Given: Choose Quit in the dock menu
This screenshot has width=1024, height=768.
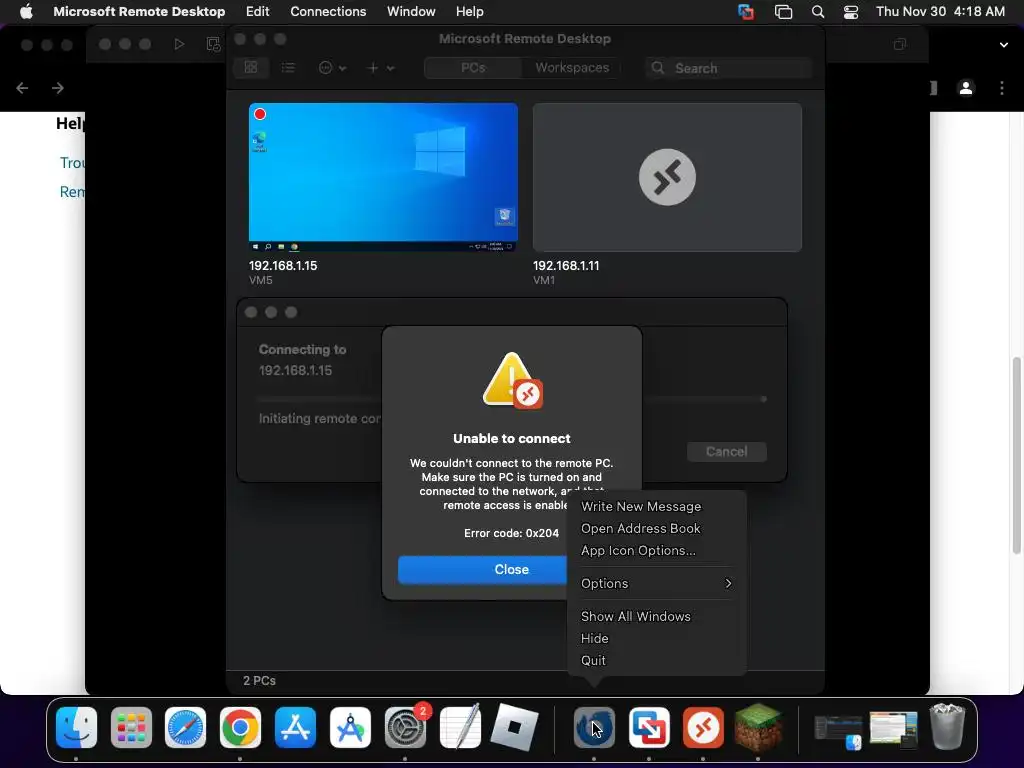Looking at the screenshot, I should coord(593,660).
